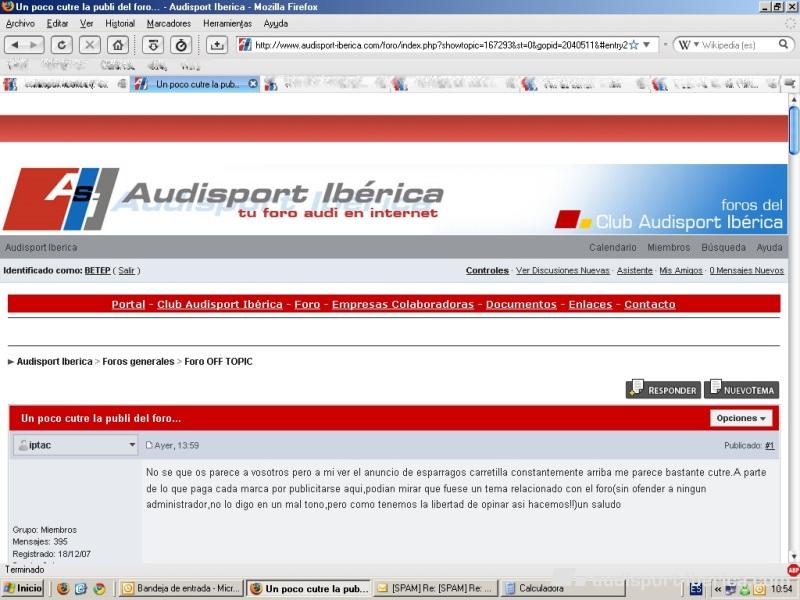Click the upload-tray toolbar button
The image size is (800, 600).
tap(217, 45)
